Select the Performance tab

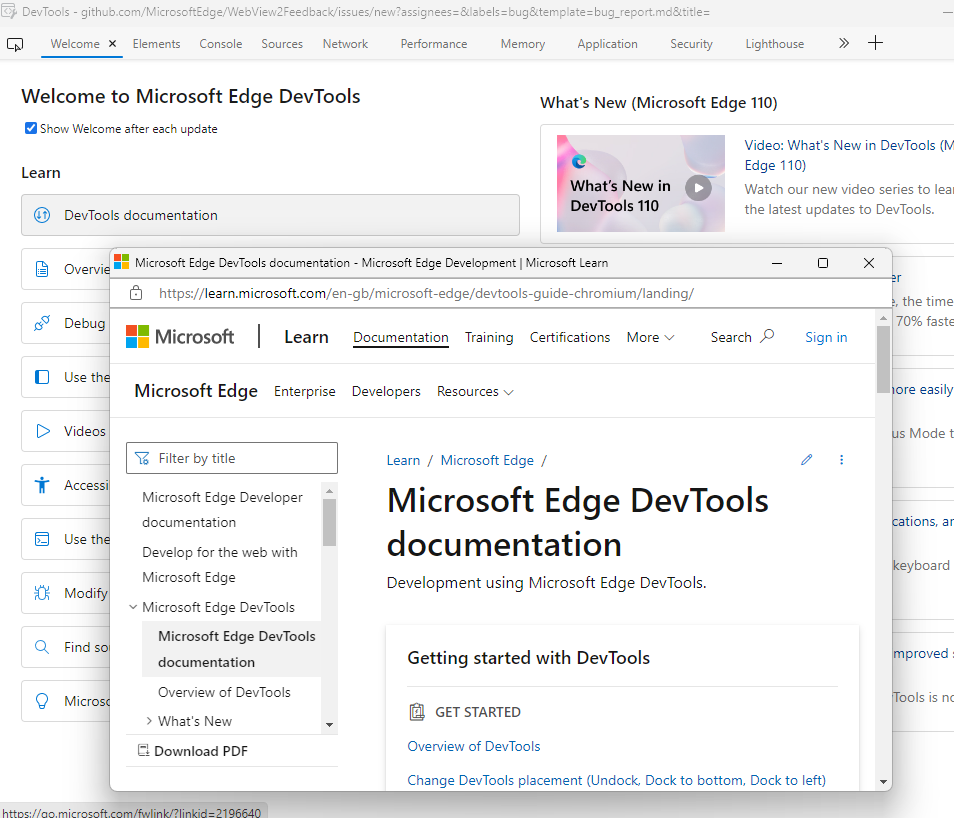tap(434, 44)
